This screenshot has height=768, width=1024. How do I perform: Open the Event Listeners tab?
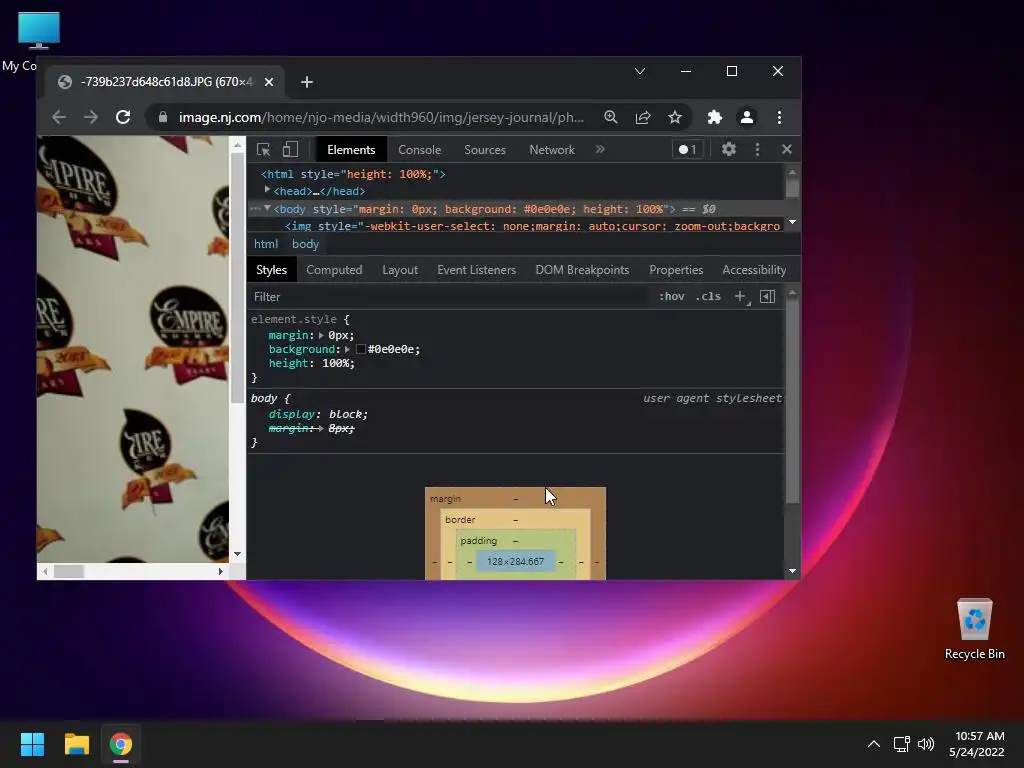click(477, 270)
